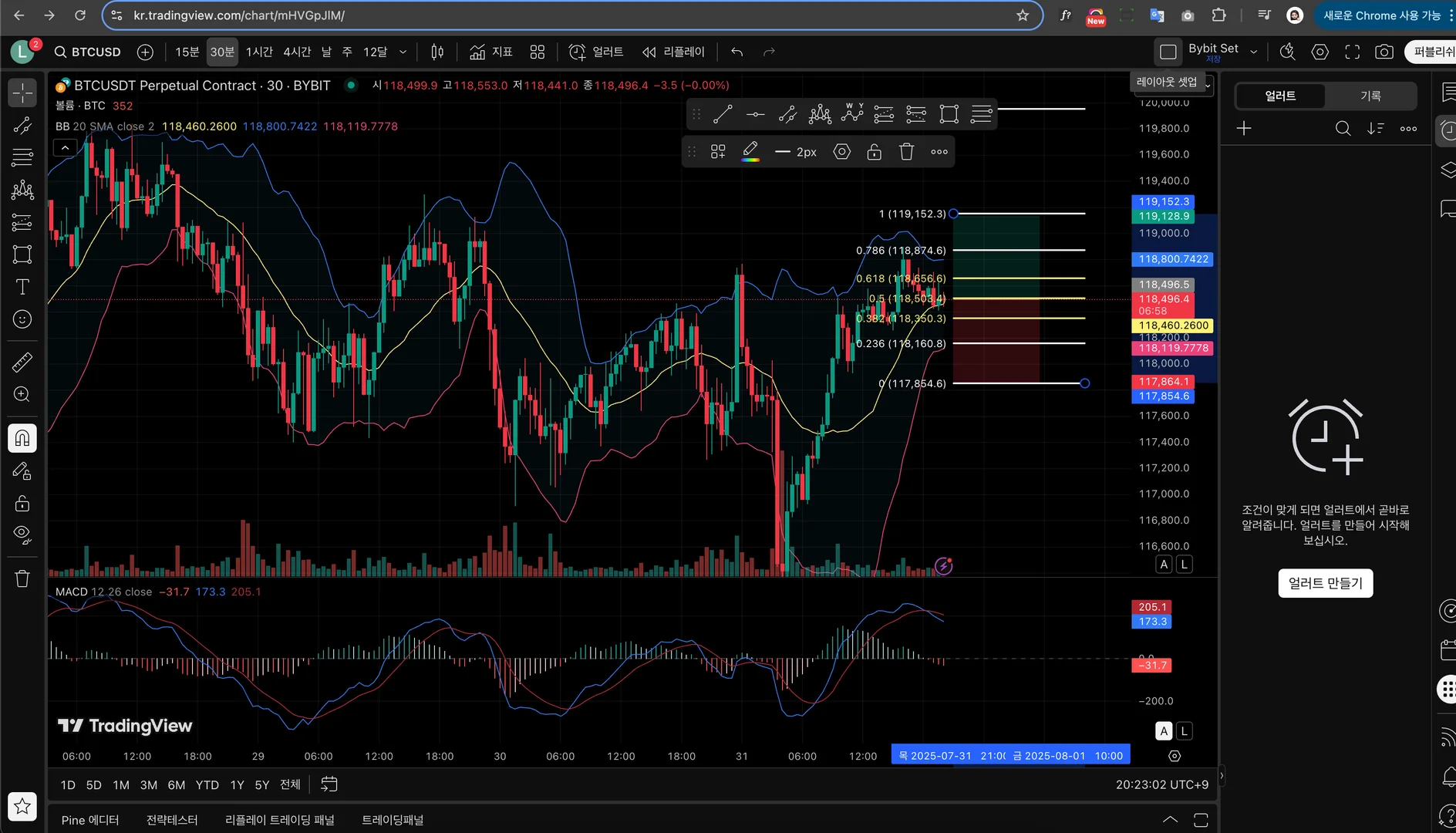
Task: Toggle log scale L on MACD pane
Action: [1185, 731]
